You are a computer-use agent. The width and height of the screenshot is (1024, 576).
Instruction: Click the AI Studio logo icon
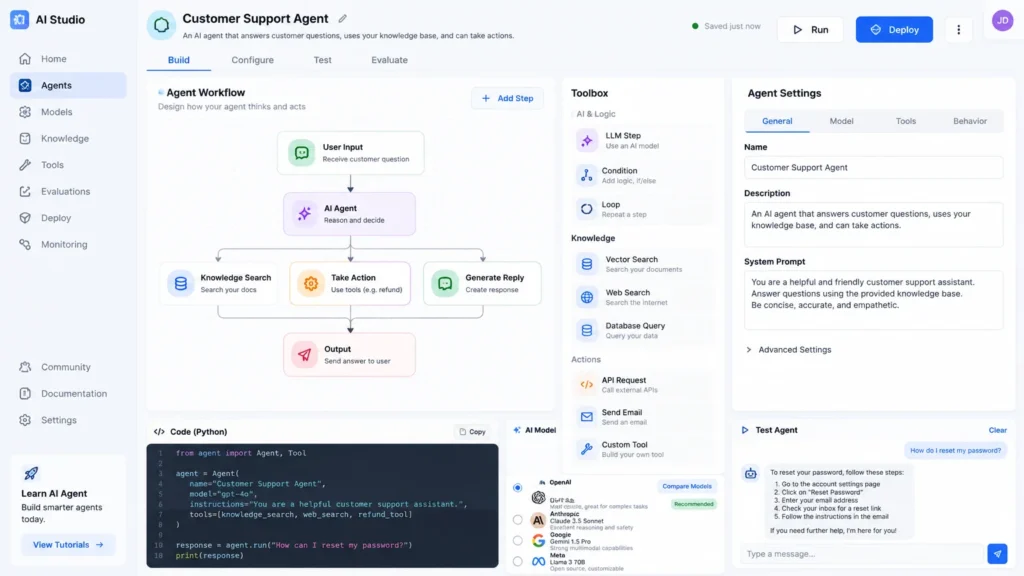[x=20, y=20]
